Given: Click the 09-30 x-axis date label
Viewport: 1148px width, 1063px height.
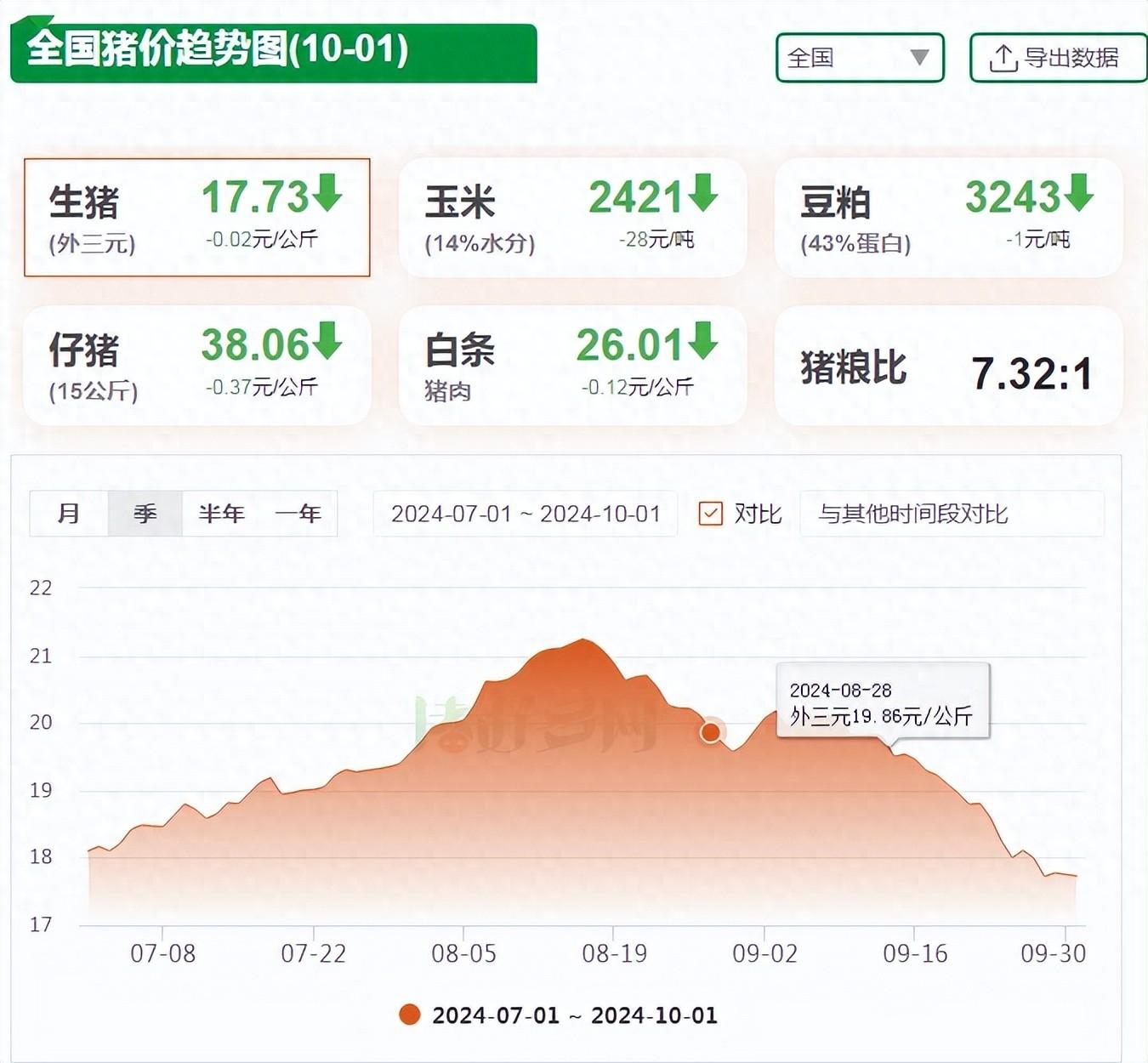Looking at the screenshot, I should pos(1053,953).
